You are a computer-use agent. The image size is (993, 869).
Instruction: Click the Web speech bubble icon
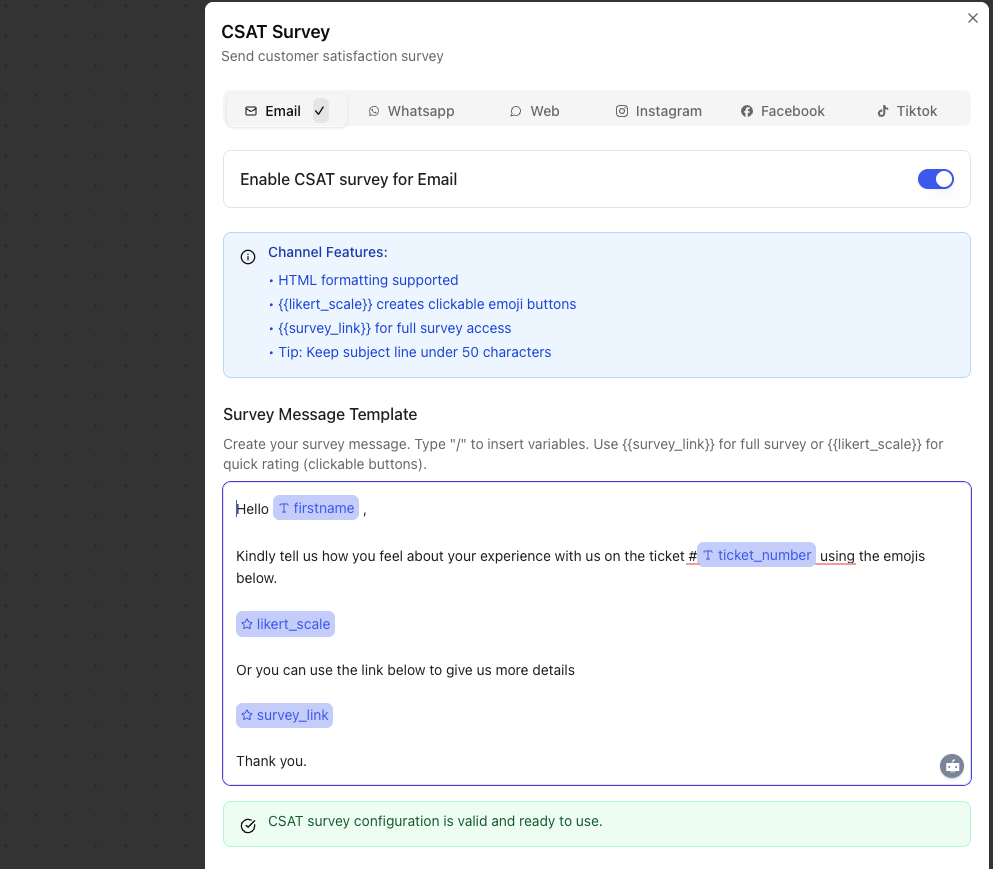[x=515, y=111]
